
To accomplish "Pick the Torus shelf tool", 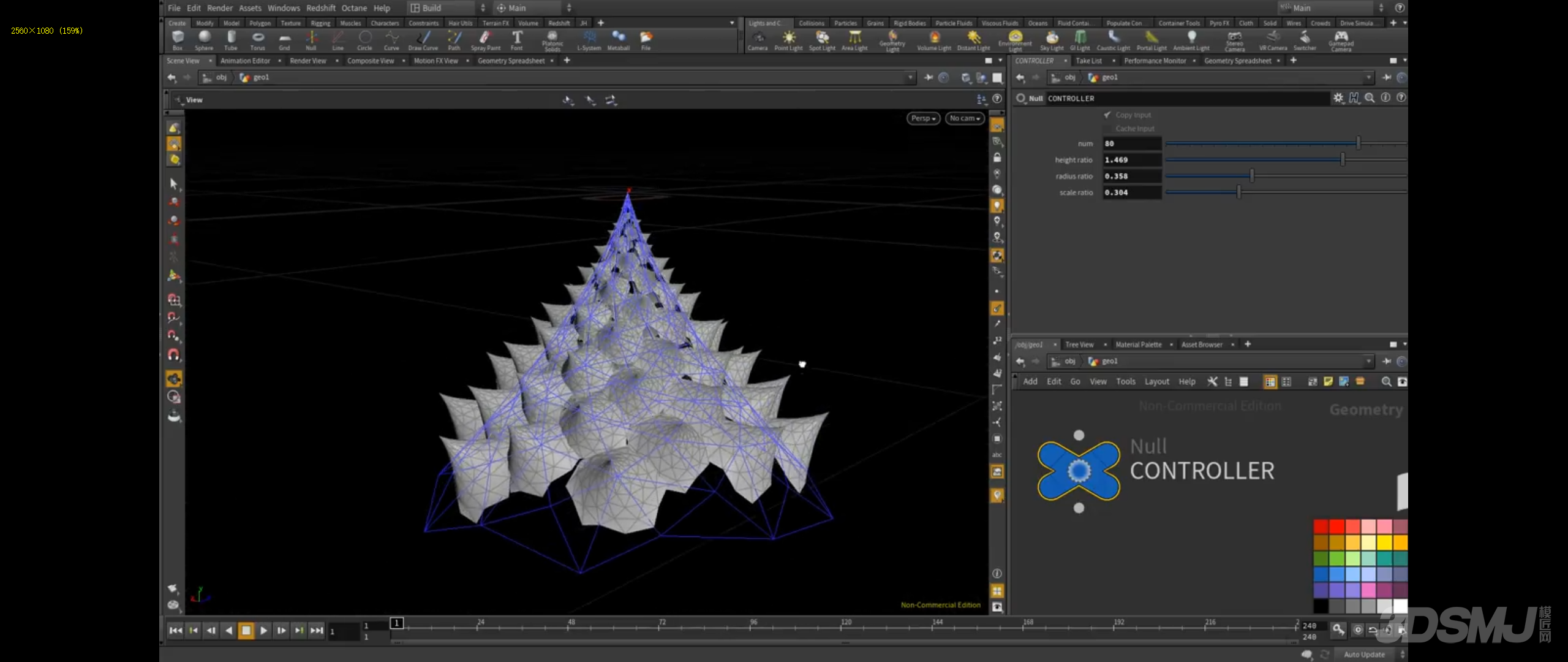I will (x=258, y=40).
